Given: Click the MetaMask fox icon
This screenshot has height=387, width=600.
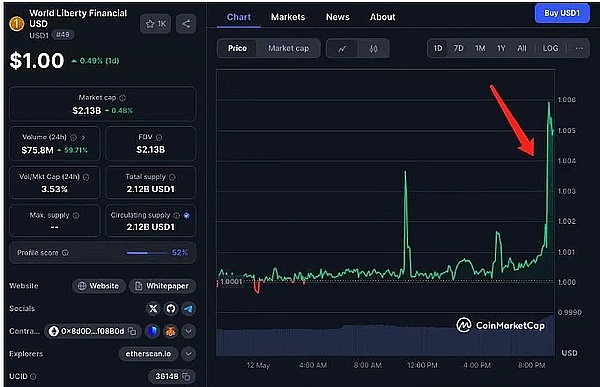Looking at the screenshot, I should [170, 331].
